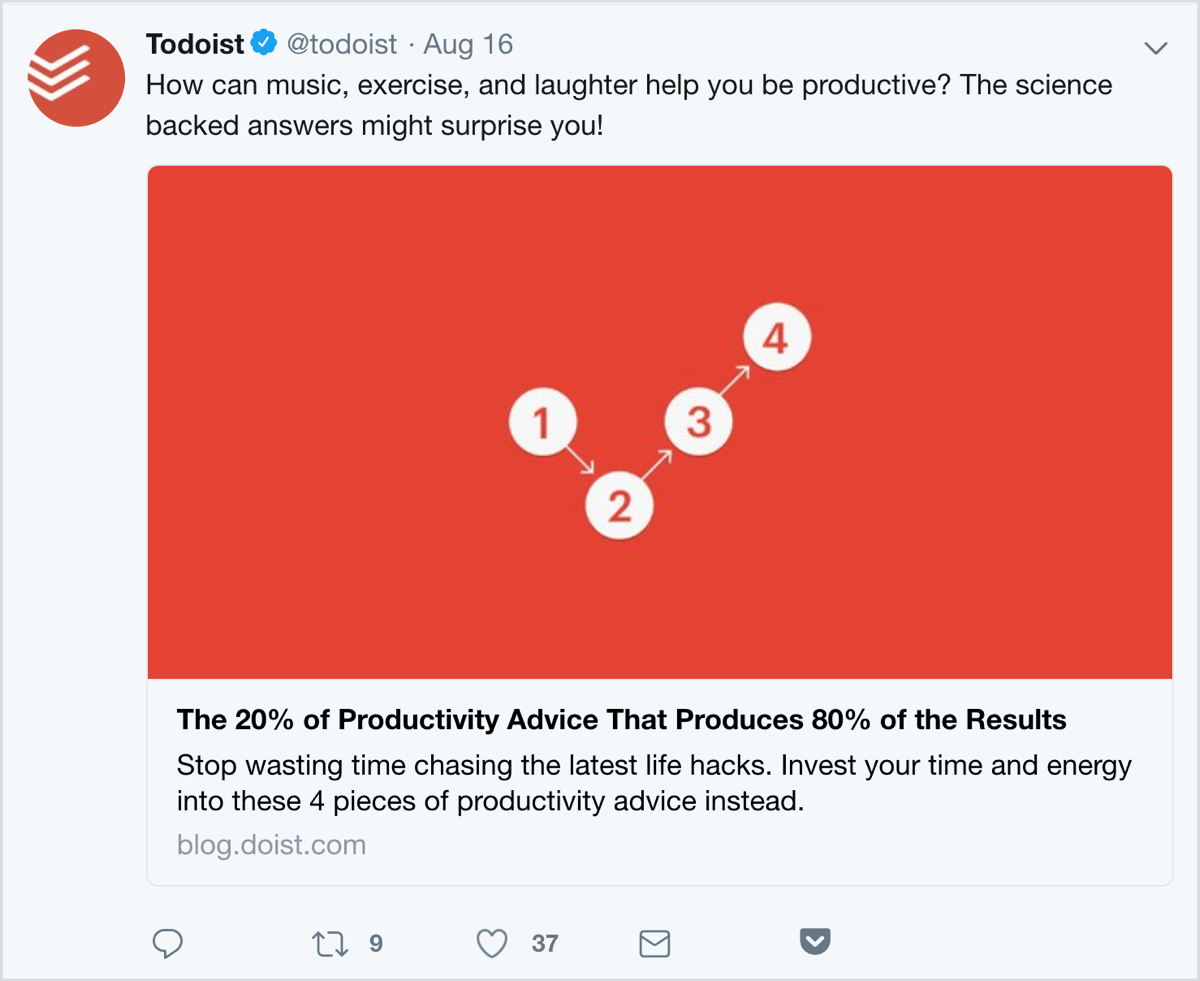Screen dimensions: 1200x981
Task: Save the tweet to Pocket
Action: pos(815,942)
